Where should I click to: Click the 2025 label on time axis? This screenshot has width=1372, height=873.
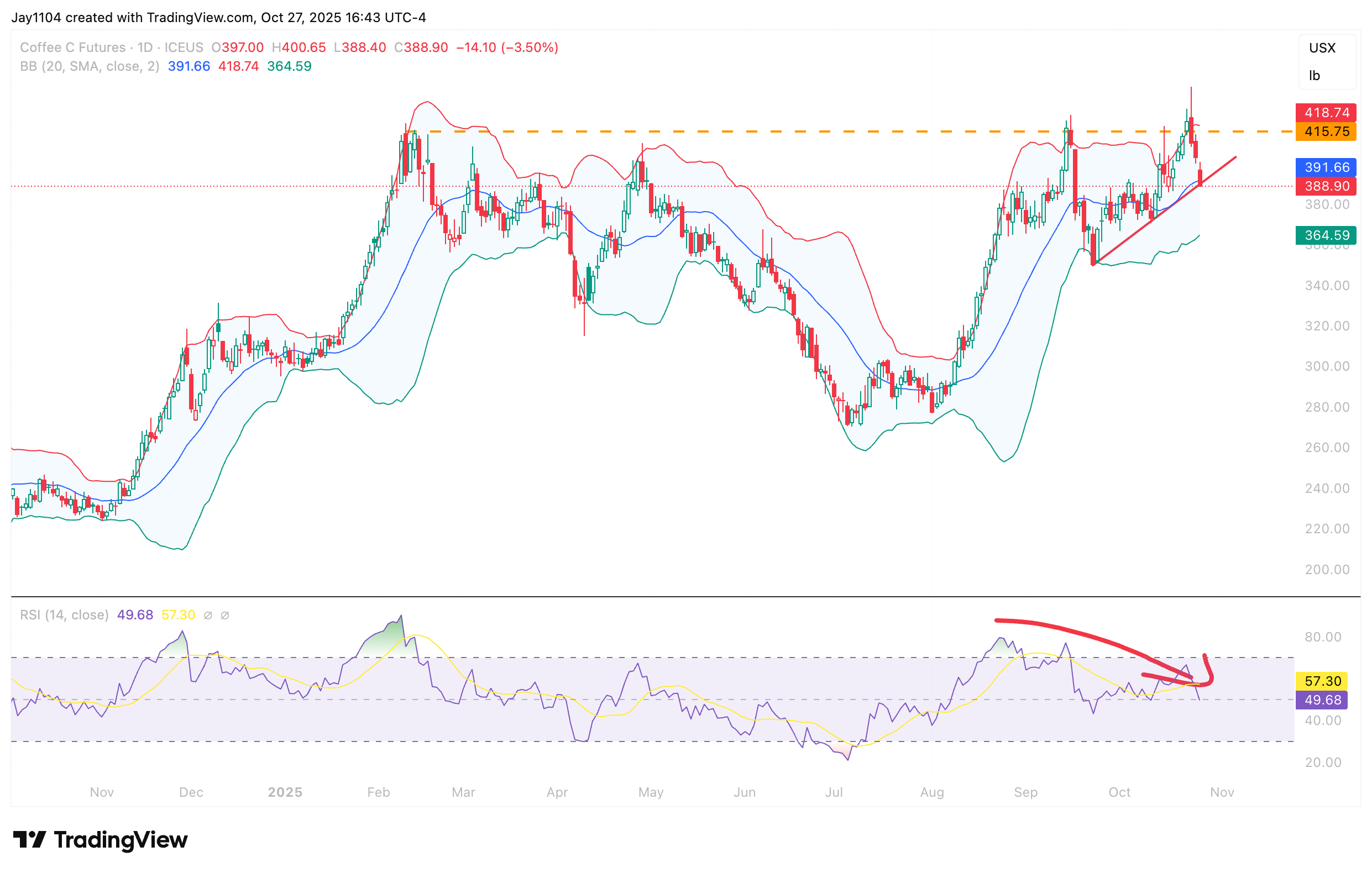pyautogui.click(x=285, y=792)
